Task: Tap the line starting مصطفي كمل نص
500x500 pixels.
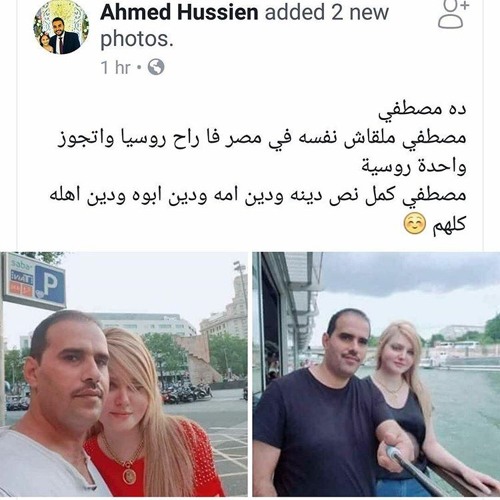Action: click(258, 196)
